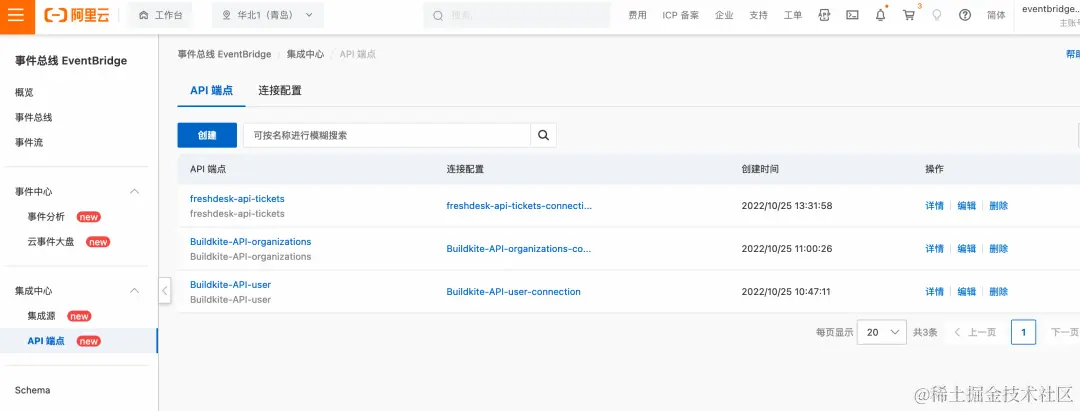The width and height of the screenshot is (1080, 411).
Task: Click the 2022/10/25 11:00:26 timestamp
Action: pyautogui.click(x=787, y=249)
